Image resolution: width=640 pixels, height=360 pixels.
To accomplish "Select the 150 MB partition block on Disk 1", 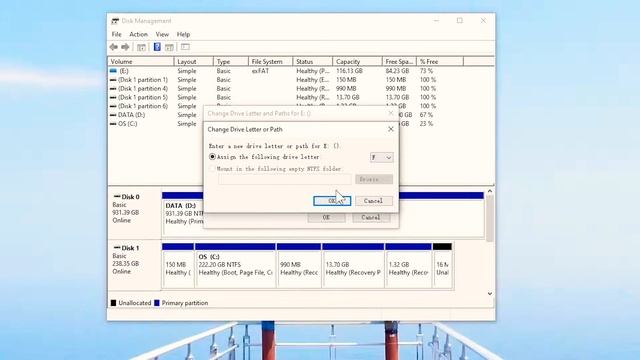I will (x=178, y=265).
